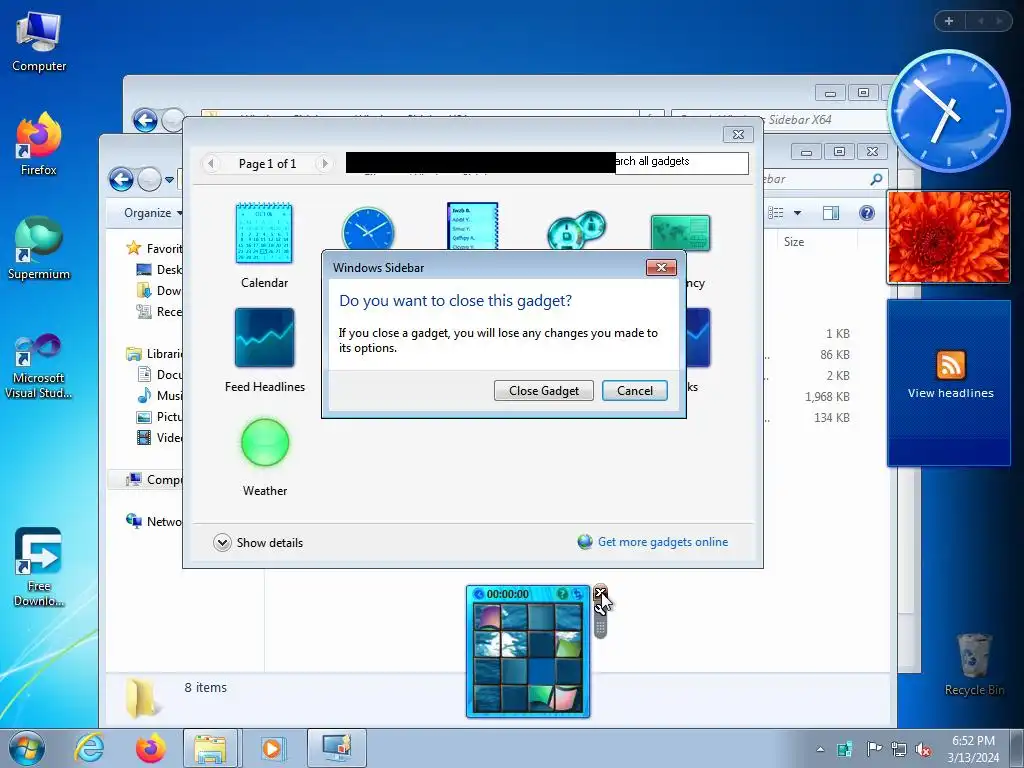The image size is (1024, 768).
Task: Open the Start menu
Action: point(26,748)
